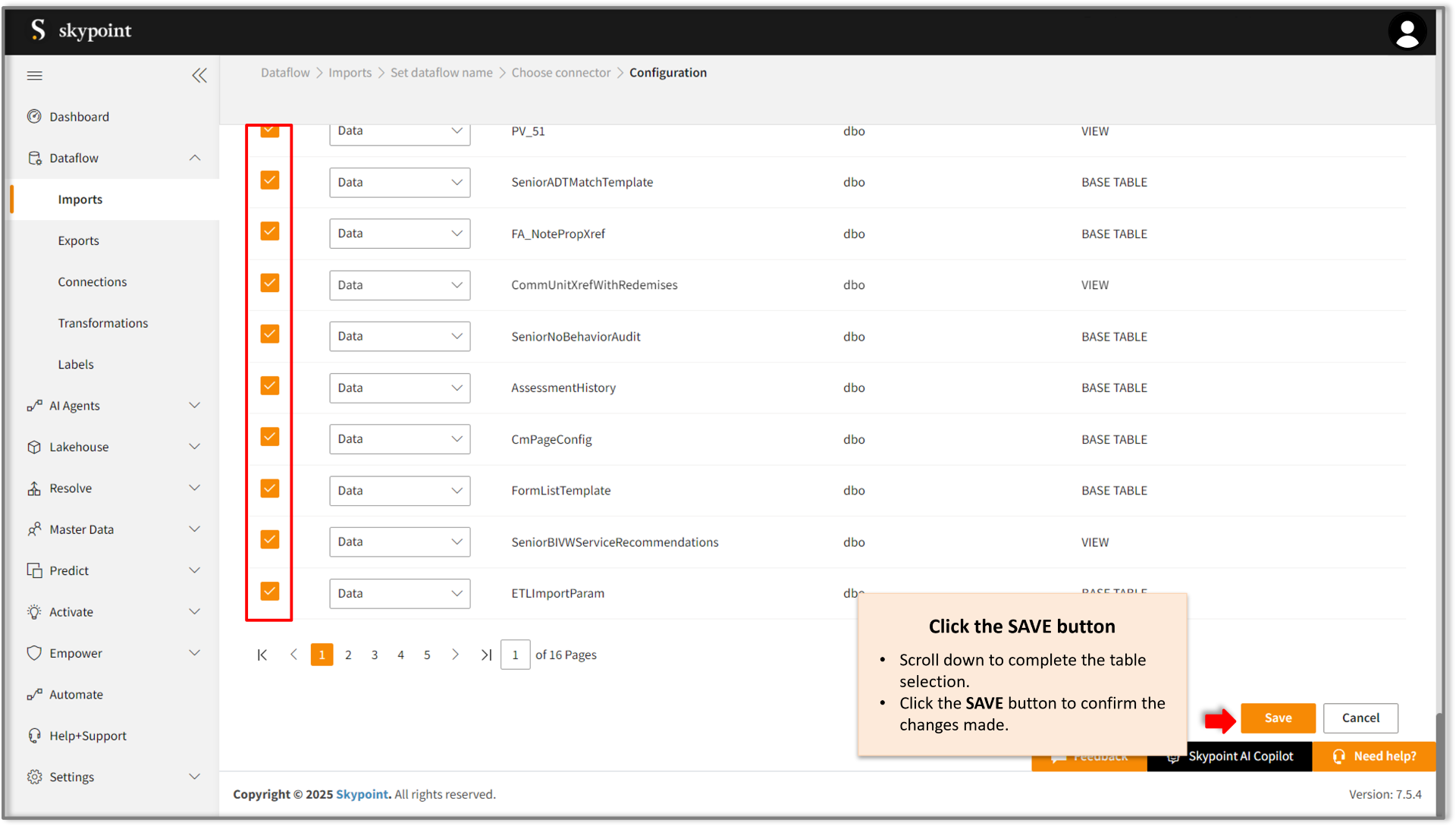Click the hamburger menu icon in sidebar

point(34,75)
